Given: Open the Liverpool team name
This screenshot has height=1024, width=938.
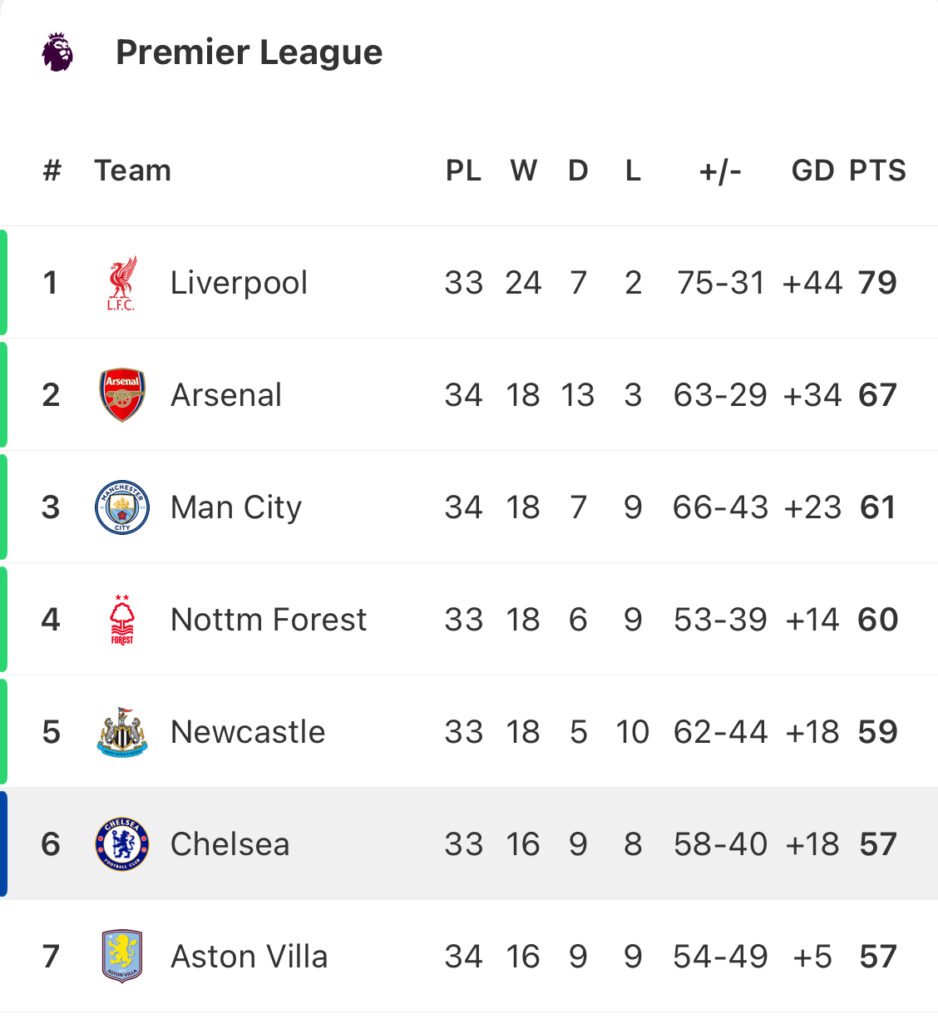Looking at the screenshot, I should point(238,283).
